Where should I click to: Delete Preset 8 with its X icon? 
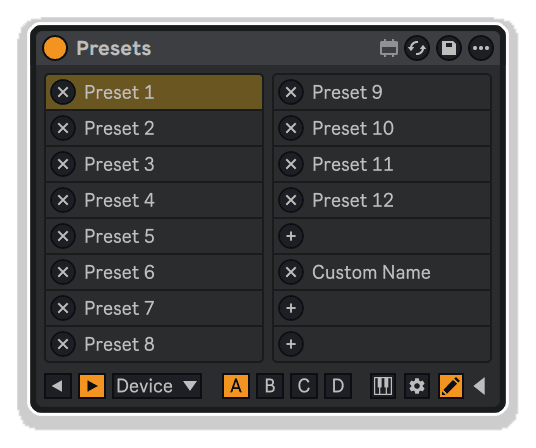(63, 344)
